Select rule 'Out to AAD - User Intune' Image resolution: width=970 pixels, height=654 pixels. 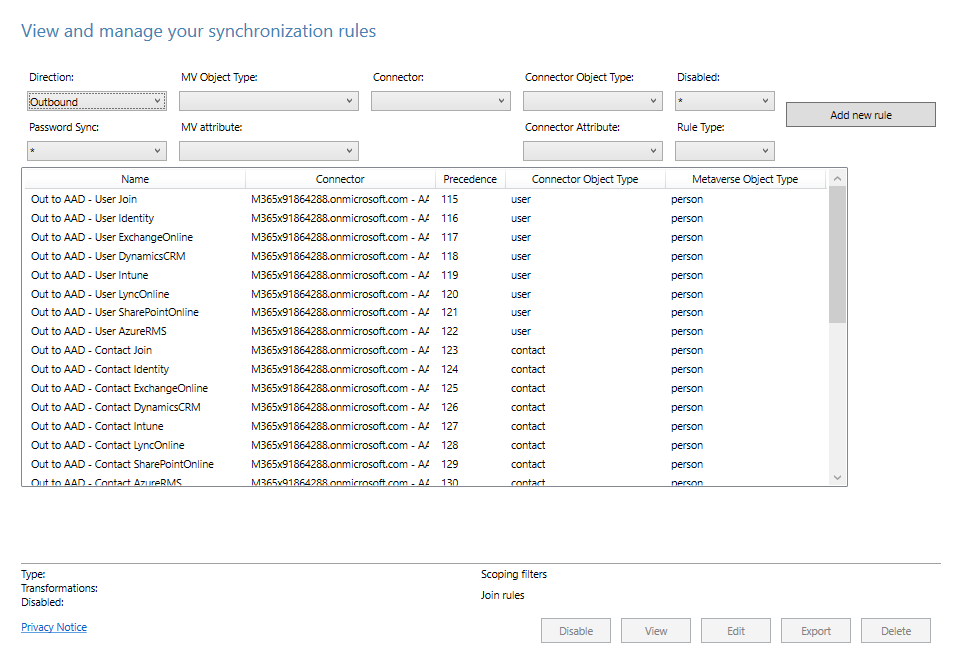[425, 275]
